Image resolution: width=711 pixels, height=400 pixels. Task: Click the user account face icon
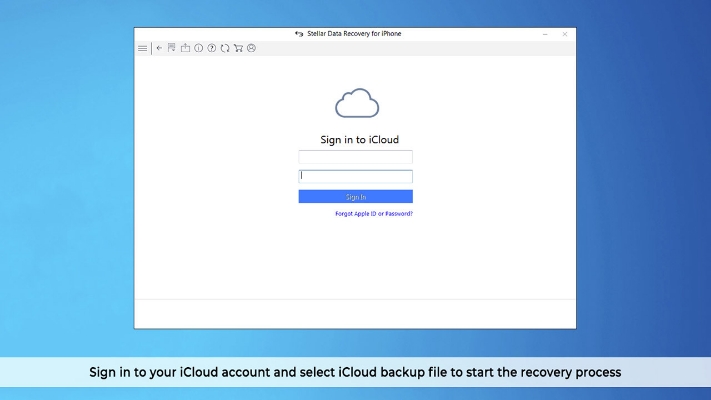pos(252,48)
